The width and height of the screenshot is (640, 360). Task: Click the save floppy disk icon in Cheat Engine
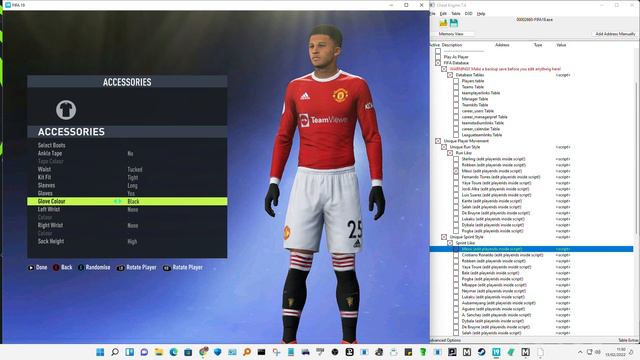point(453,23)
